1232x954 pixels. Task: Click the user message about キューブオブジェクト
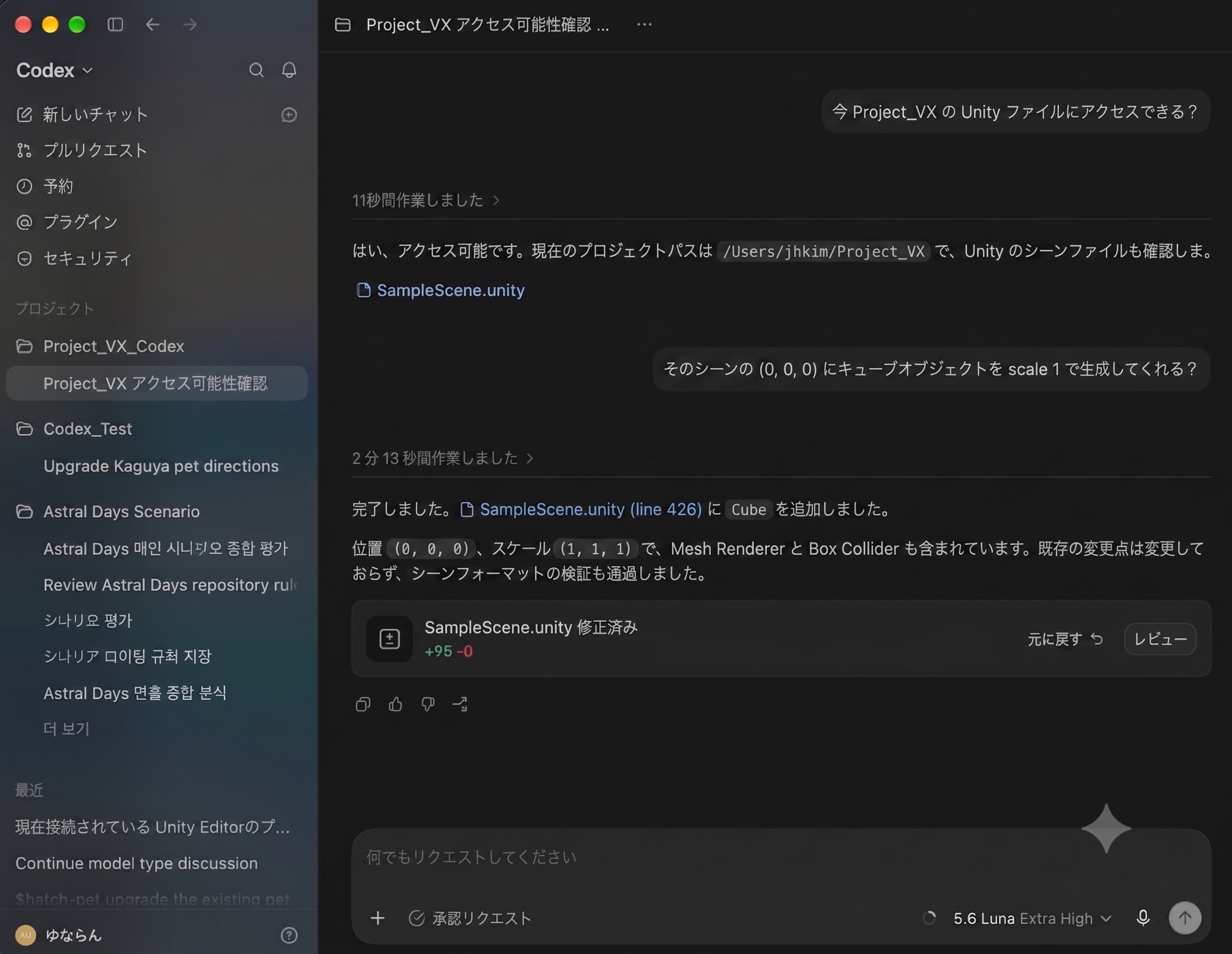pyautogui.click(x=931, y=369)
